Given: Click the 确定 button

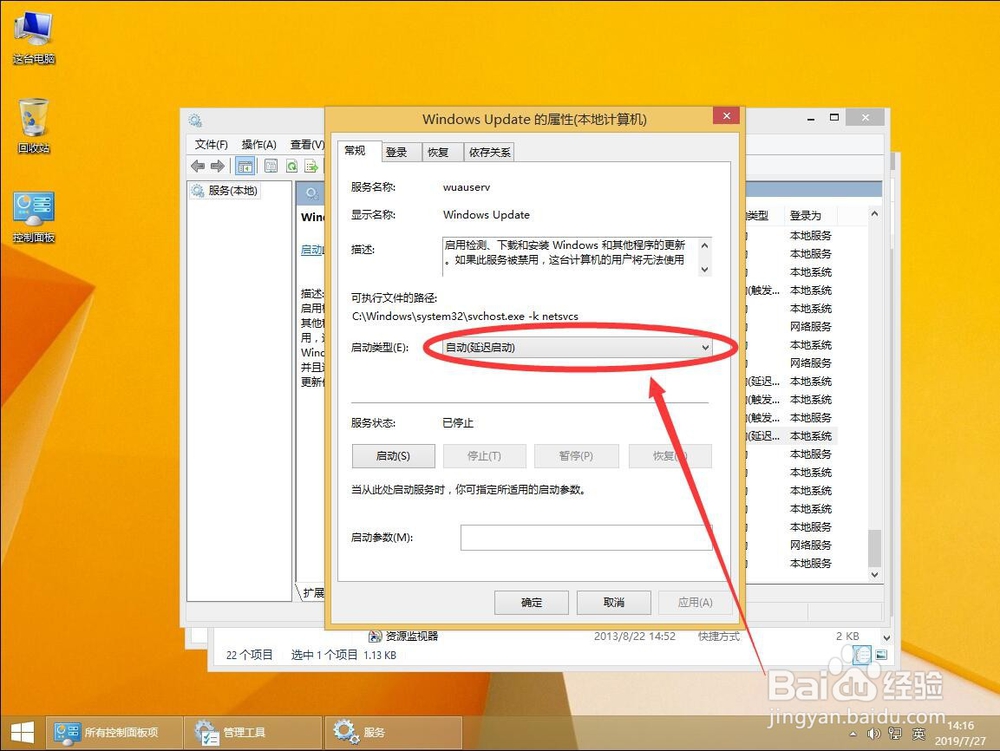Looking at the screenshot, I should [531, 602].
